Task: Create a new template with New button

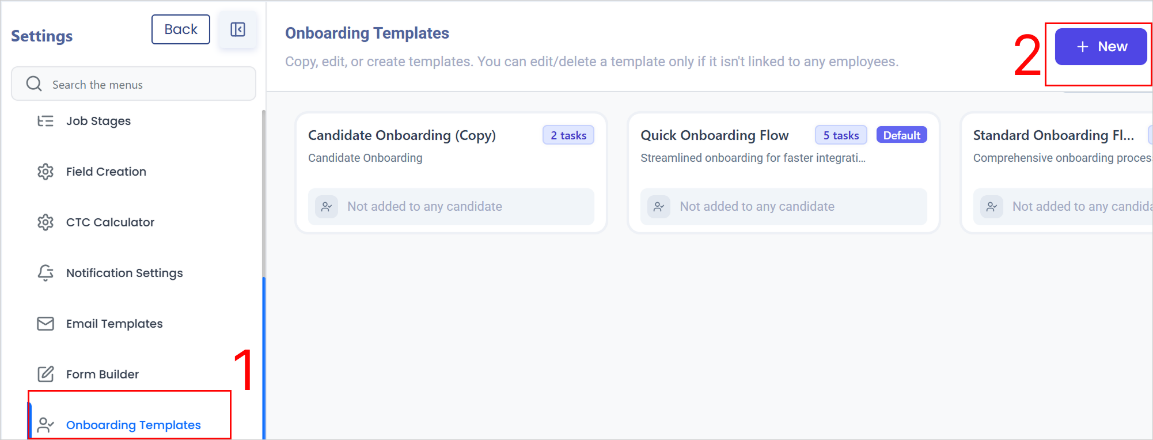Action: click(1101, 46)
